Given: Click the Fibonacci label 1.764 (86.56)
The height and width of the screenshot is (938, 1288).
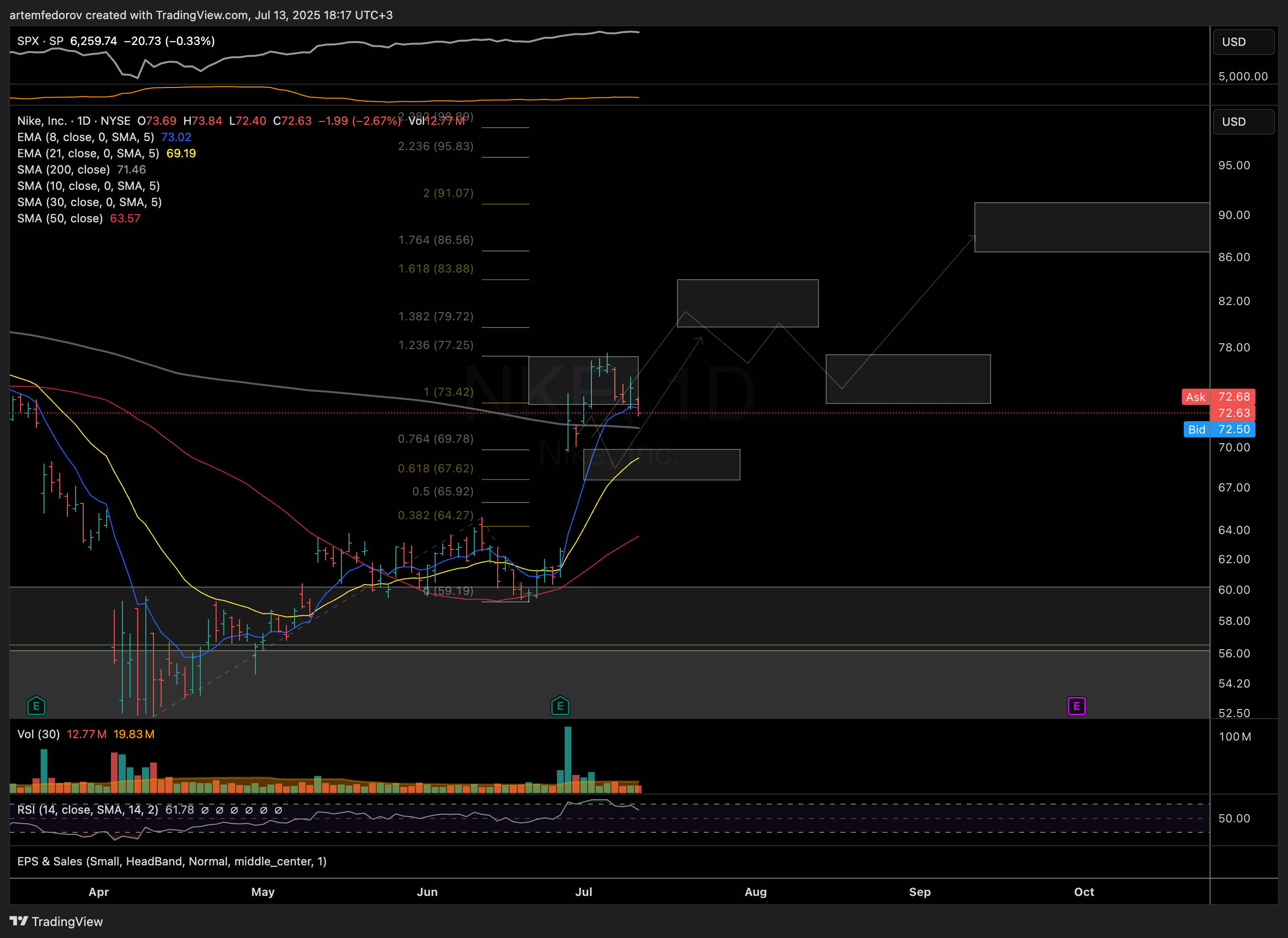Looking at the screenshot, I should coord(436,240).
